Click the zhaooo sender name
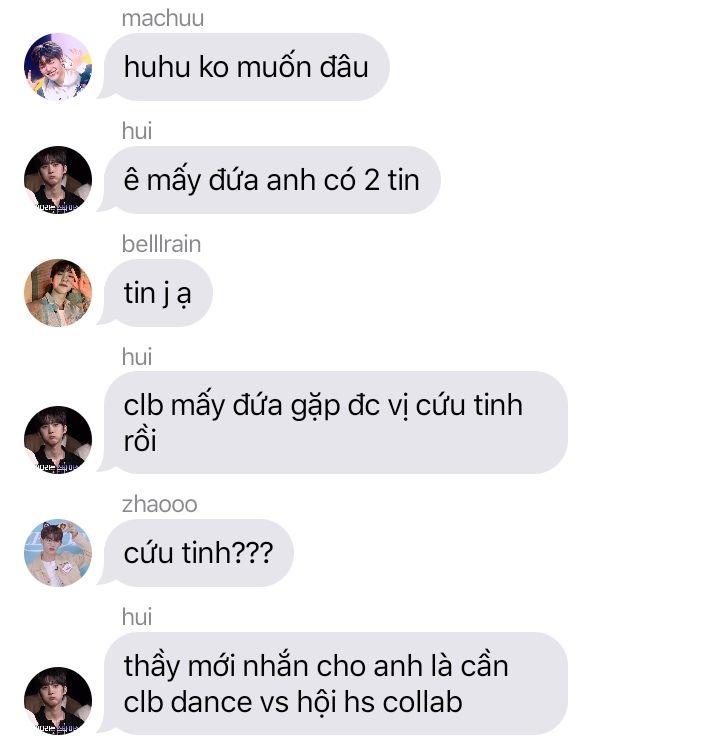Viewport: 720px width, 742px height. click(x=159, y=504)
